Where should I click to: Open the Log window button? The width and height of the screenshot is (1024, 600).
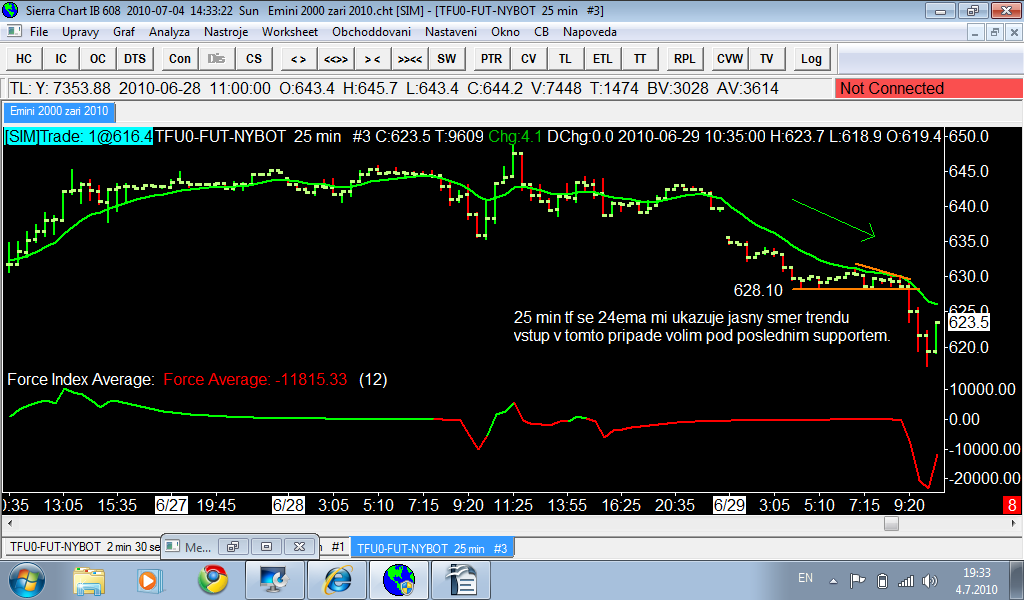[811, 59]
